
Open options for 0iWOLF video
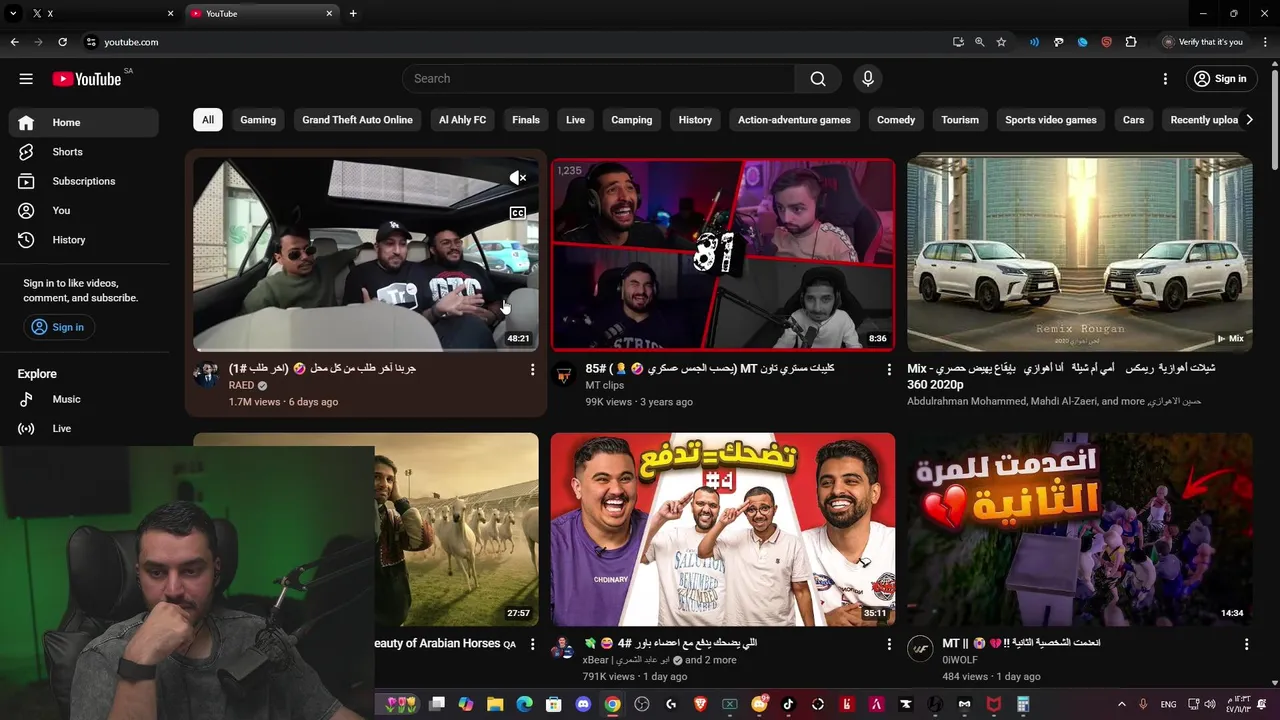[x=1246, y=644]
